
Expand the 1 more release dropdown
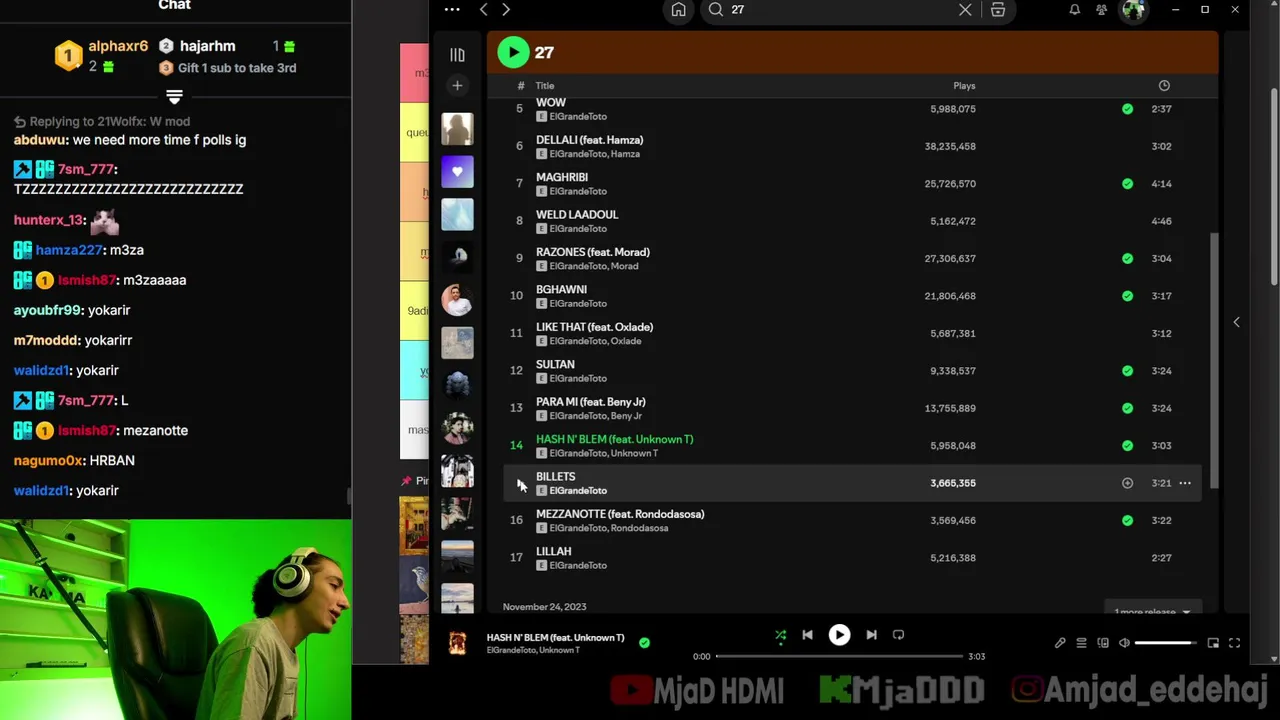(1152, 612)
